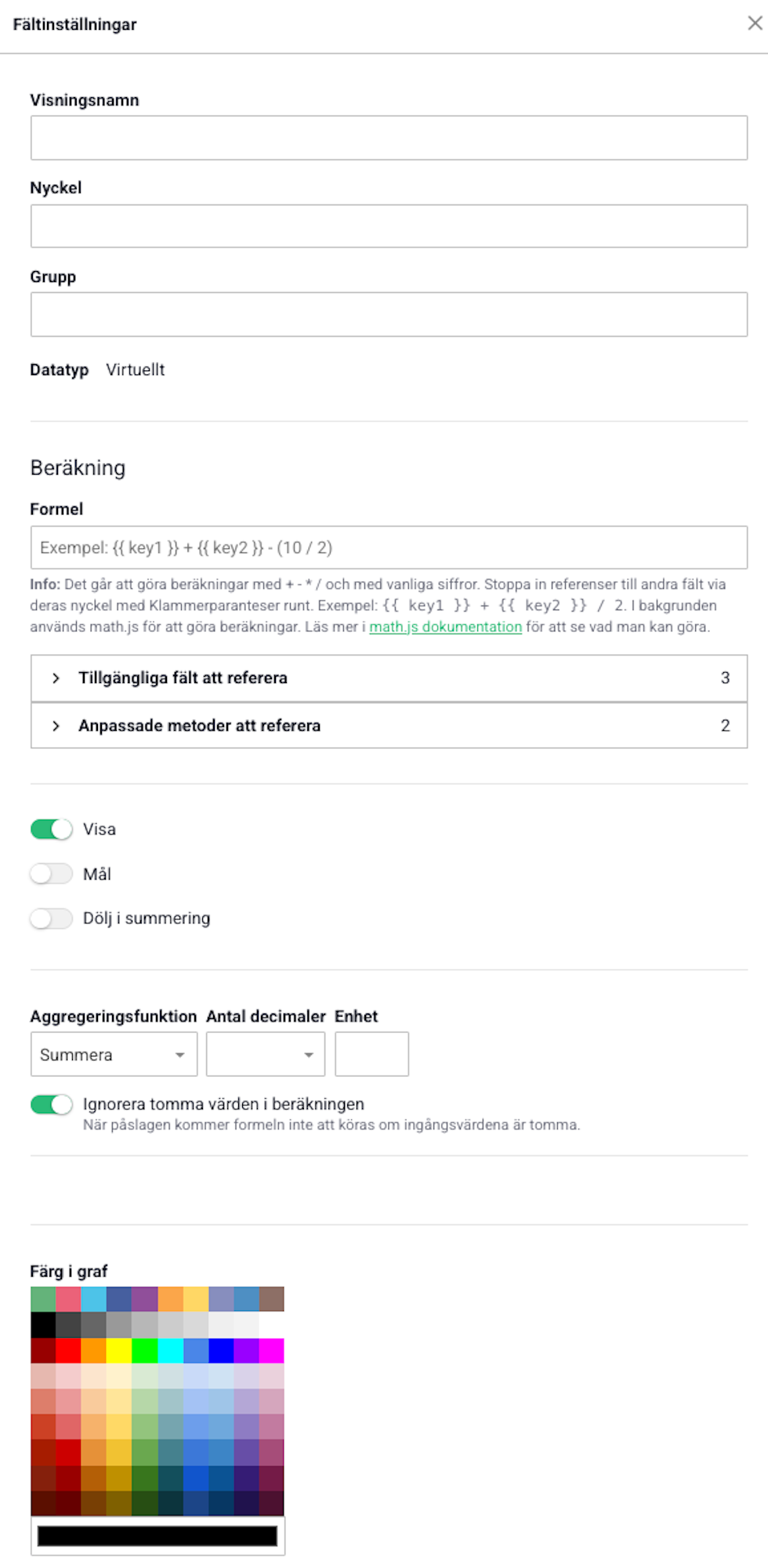Focus the Visningsnamn text field
768x1568 pixels.
[389, 138]
